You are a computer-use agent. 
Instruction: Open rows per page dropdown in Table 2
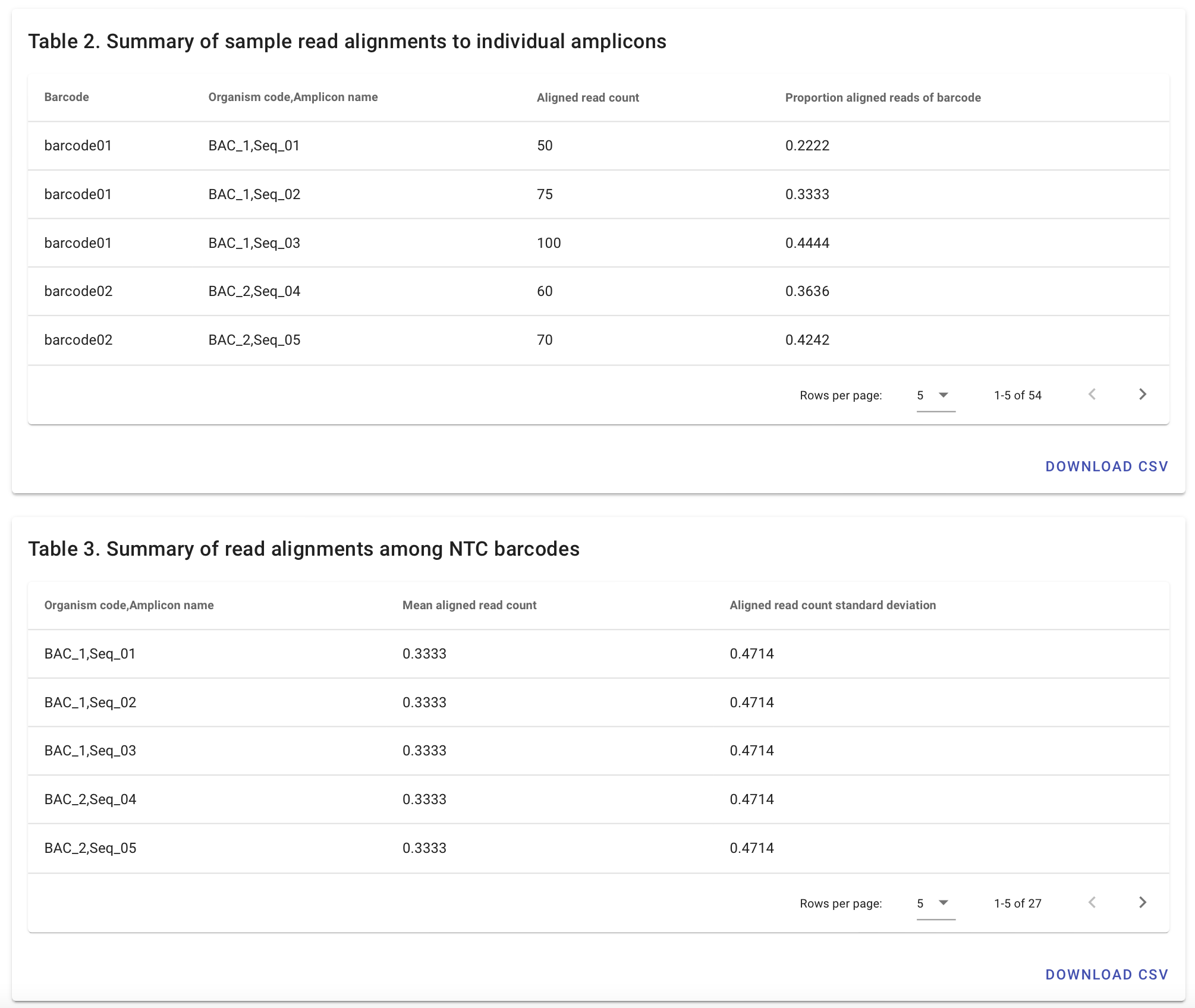pos(936,395)
